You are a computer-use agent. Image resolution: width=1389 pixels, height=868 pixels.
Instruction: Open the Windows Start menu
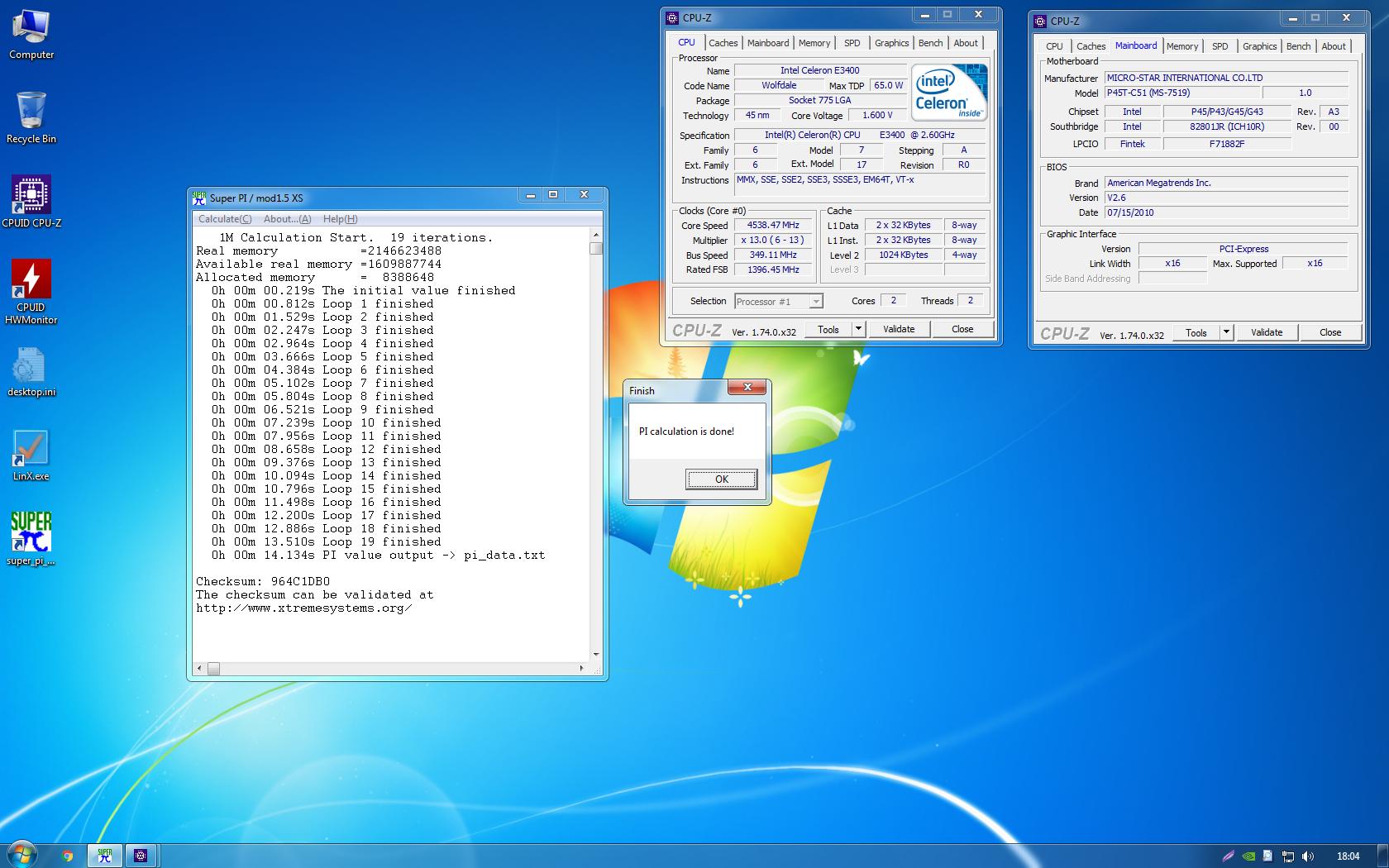point(21,856)
